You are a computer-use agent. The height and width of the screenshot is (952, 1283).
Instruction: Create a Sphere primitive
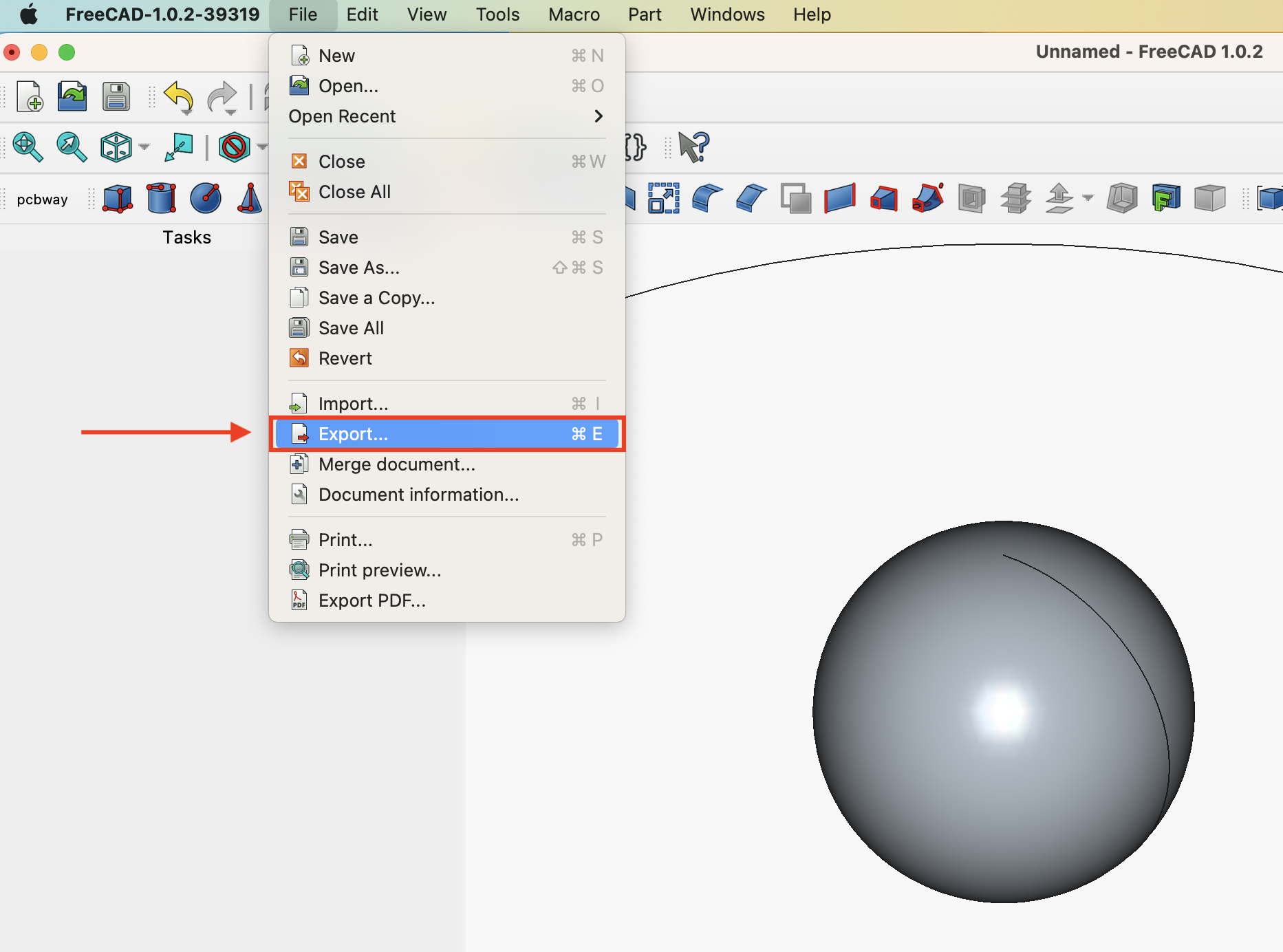(x=205, y=198)
